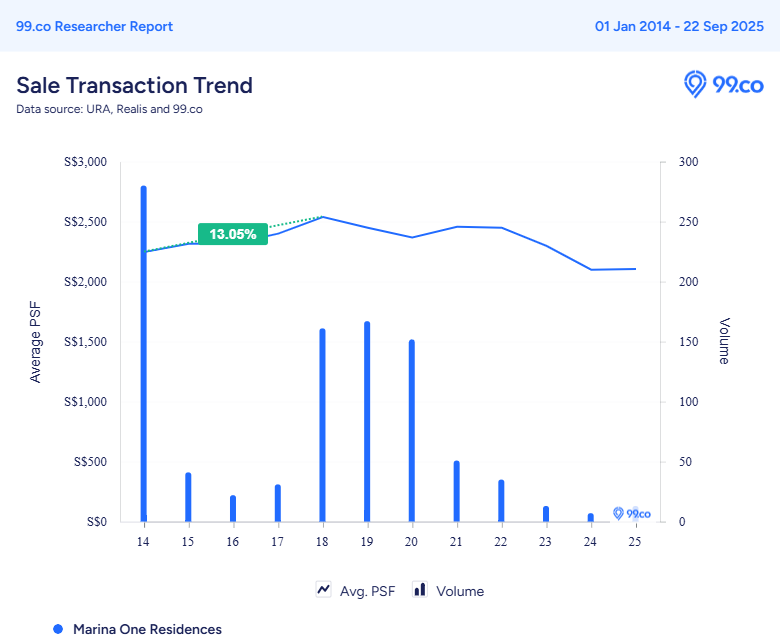Screen dimensions: 780x644
Task: Click the Volume right axis title
Action: [724, 342]
